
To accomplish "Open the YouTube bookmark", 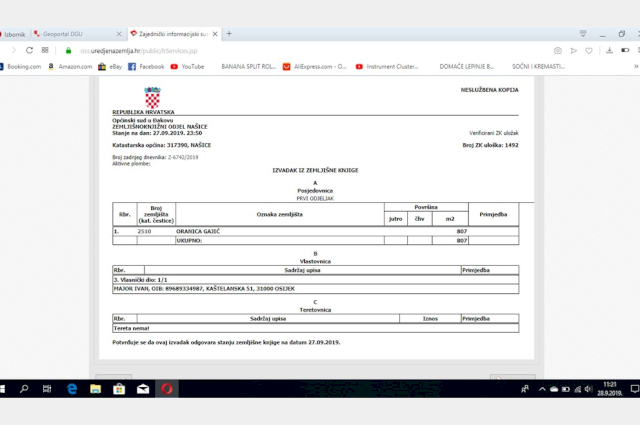I will click(187, 67).
